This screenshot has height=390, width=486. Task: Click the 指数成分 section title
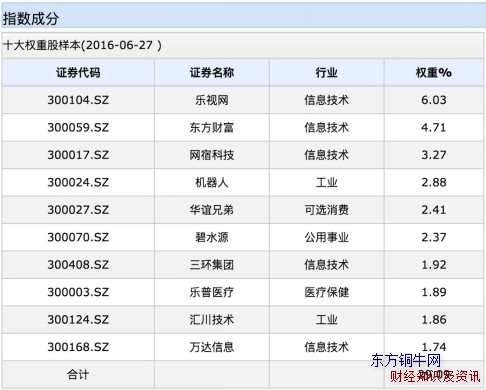pyautogui.click(x=30, y=19)
